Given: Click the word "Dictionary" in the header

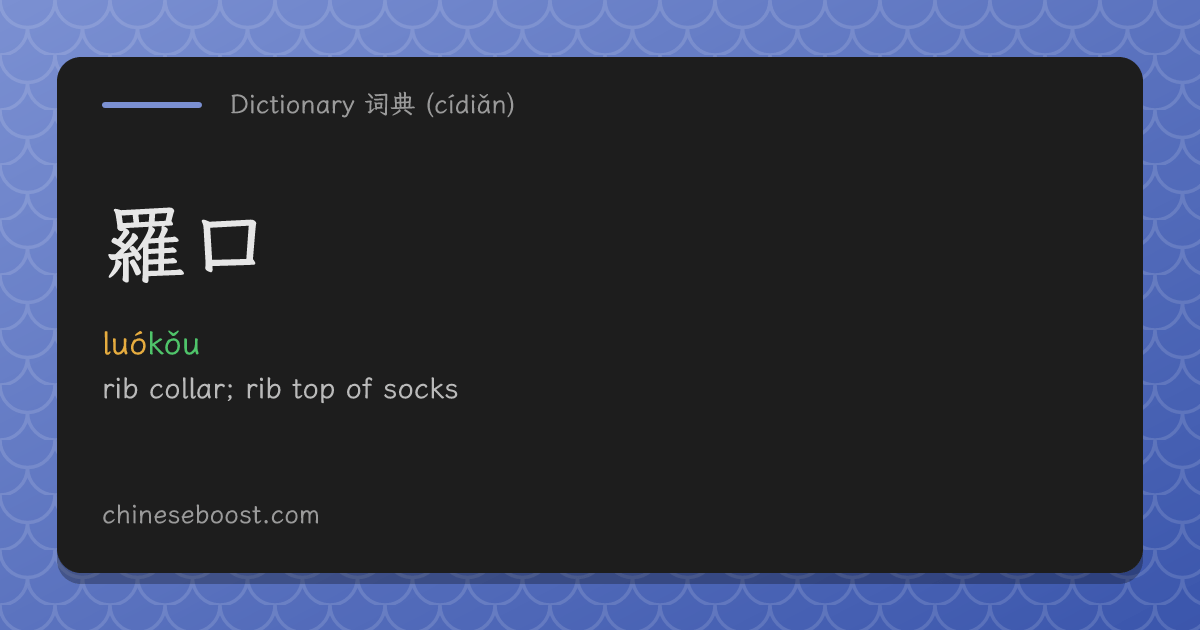Looking at the screenshot, I should coord(292,105).
